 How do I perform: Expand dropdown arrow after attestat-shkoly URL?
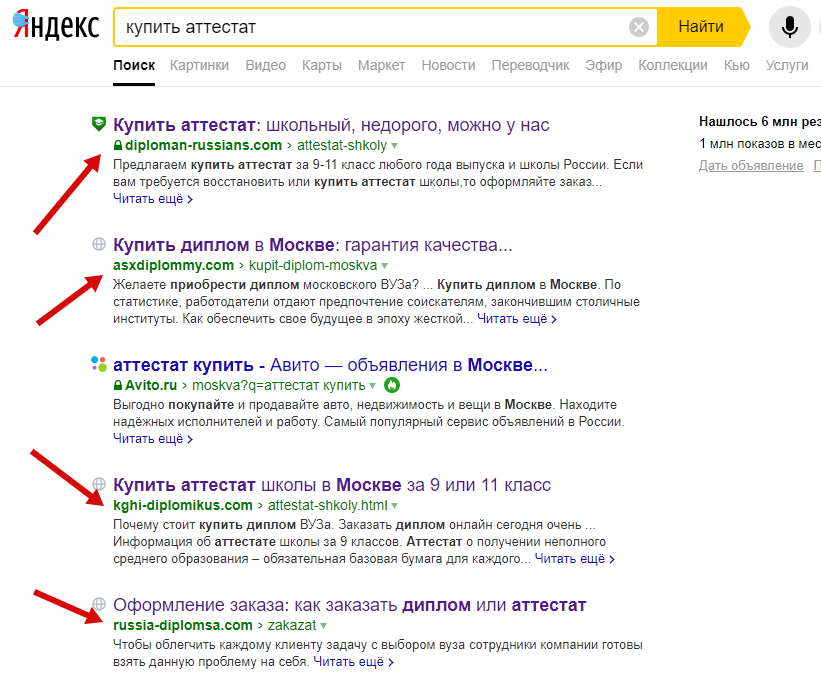tap(395, 146)
